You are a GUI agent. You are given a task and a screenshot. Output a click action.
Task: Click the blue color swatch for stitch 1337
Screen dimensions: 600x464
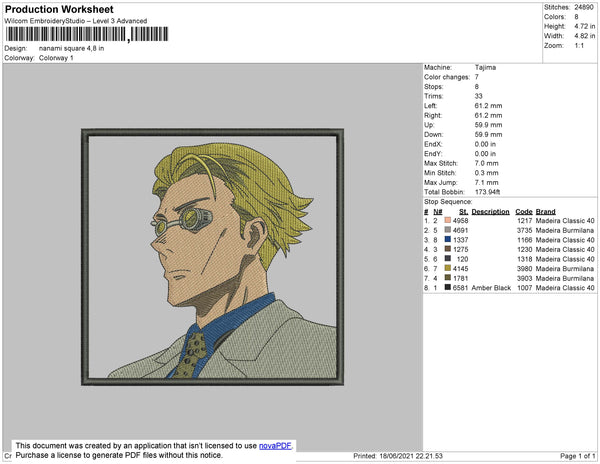point(447,239)
